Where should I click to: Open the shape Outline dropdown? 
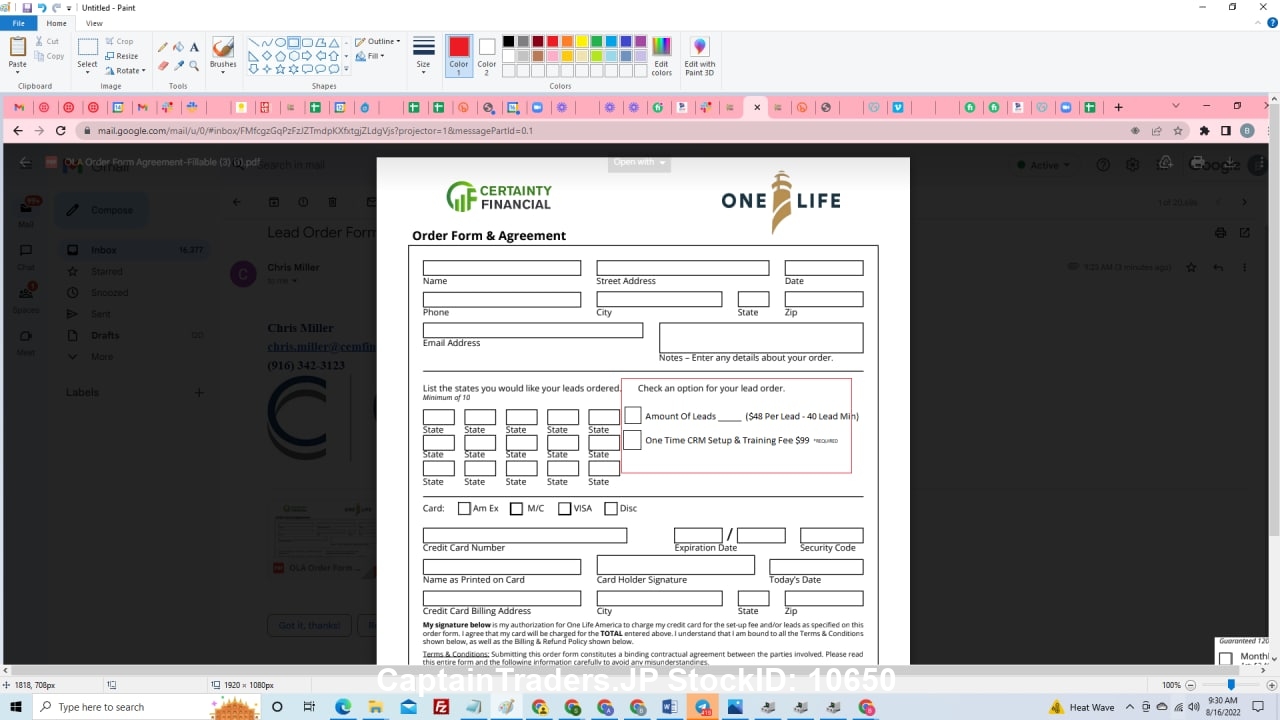[378, 41]
